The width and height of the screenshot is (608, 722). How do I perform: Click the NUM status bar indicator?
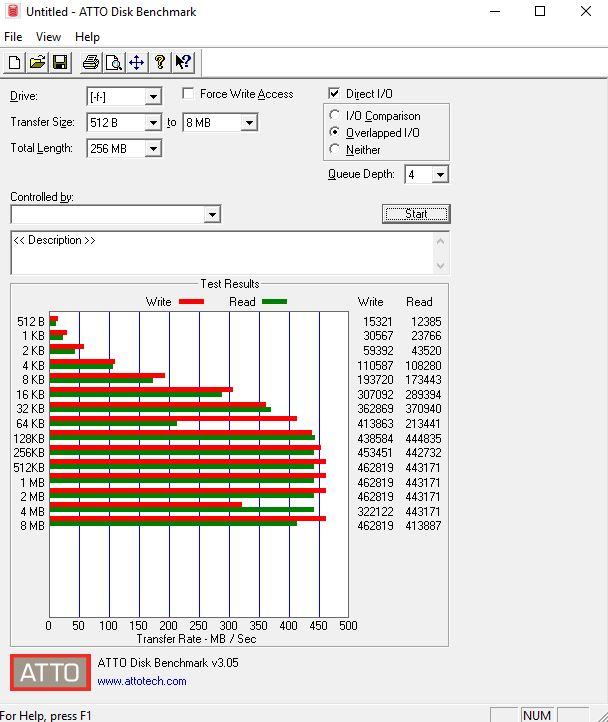click(537, 715)
